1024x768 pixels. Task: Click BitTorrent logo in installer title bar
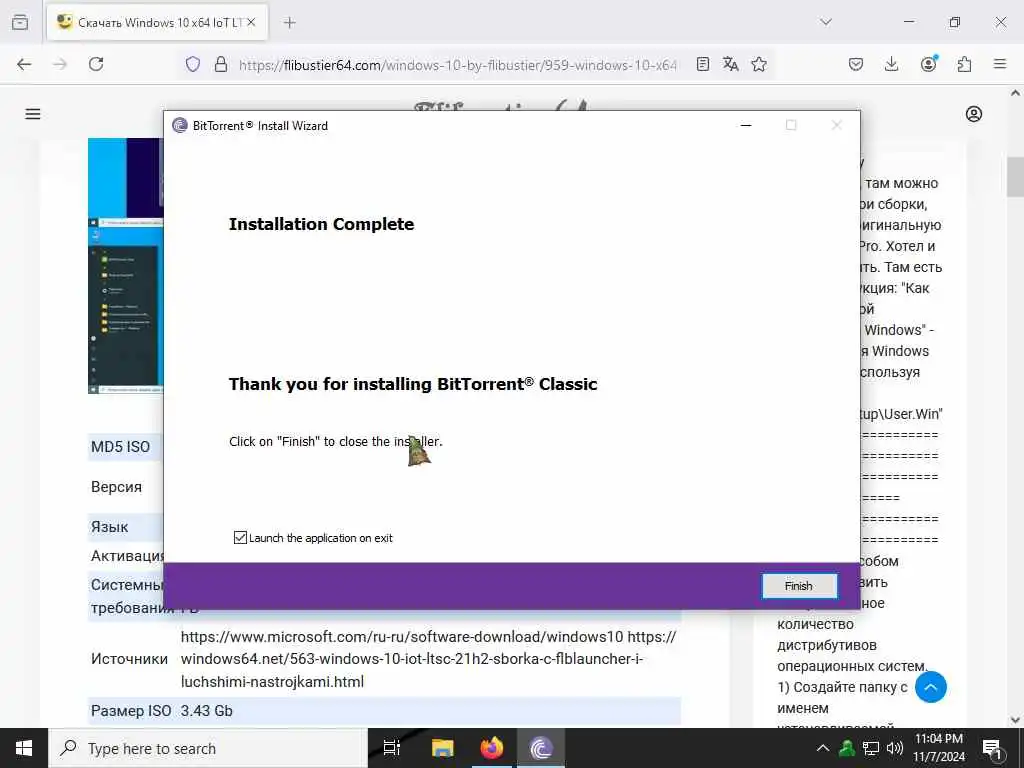(x=180, y=125)
